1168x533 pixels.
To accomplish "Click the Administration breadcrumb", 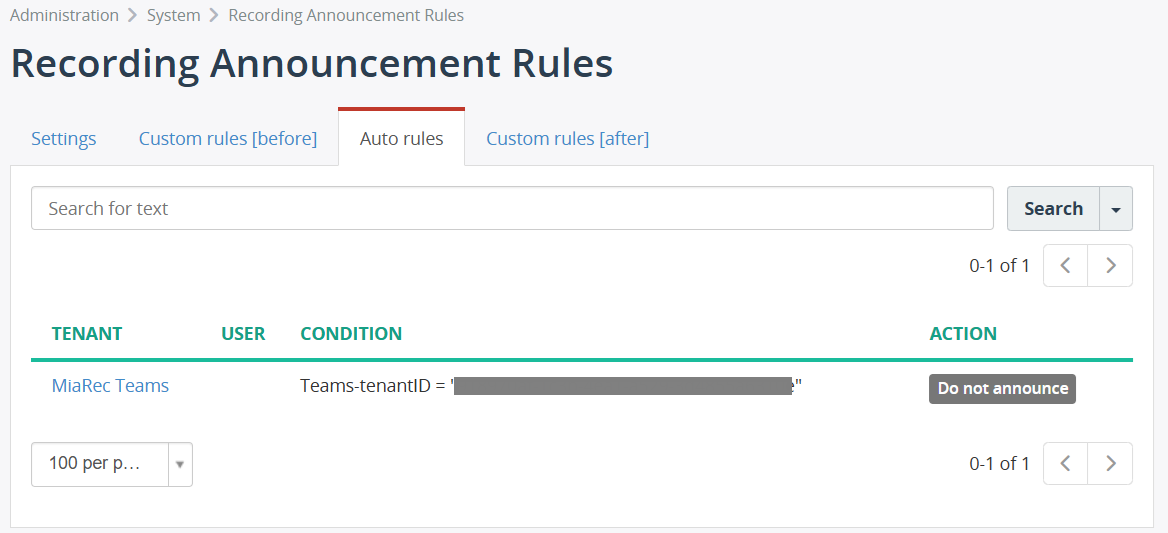I will (x=64, y=16).
